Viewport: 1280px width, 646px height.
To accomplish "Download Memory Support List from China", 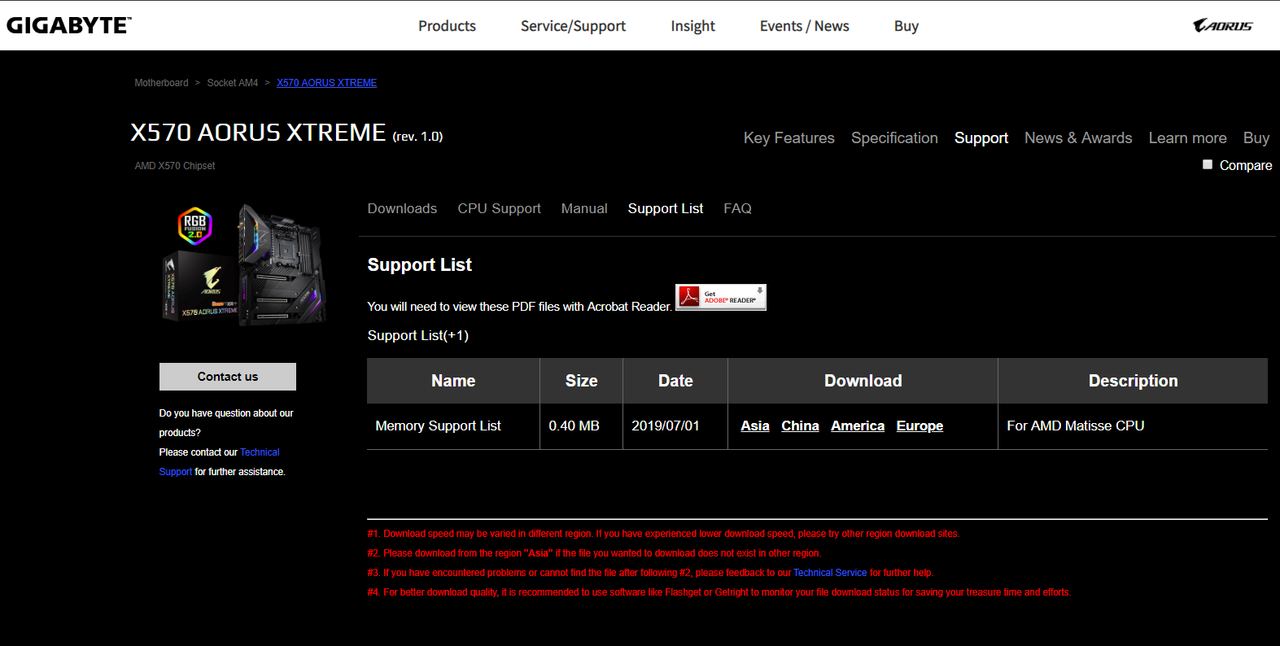I will 800,426.
